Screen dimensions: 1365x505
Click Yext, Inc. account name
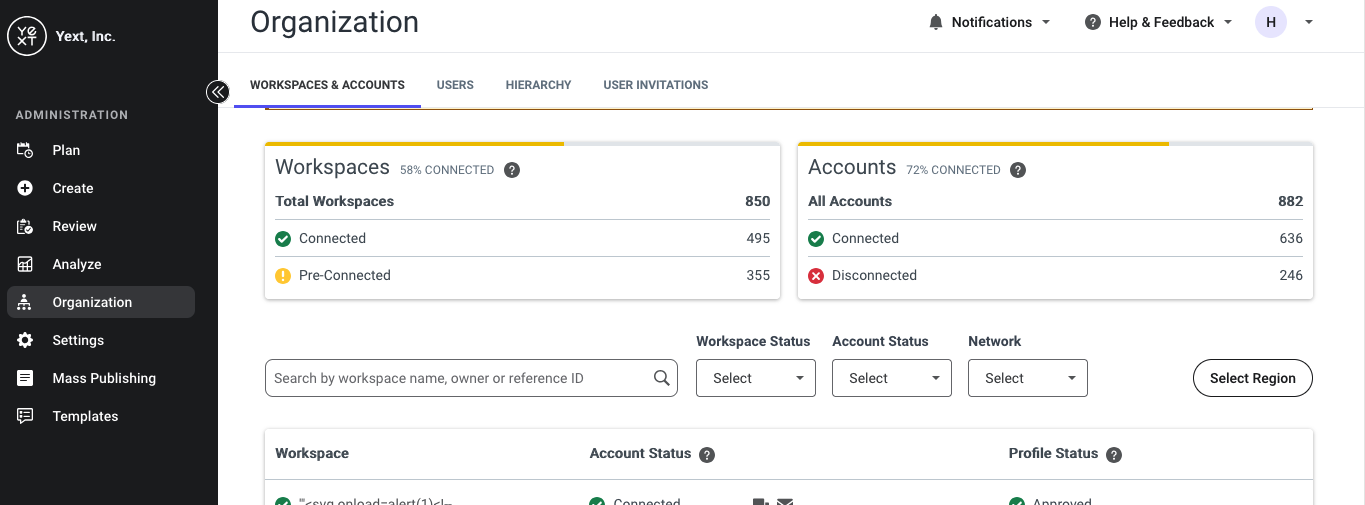click(x=85, y=36)
